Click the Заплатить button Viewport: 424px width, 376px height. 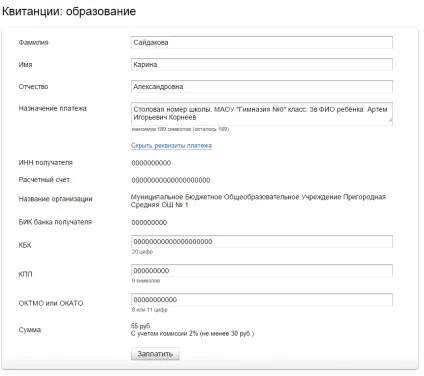155,354
